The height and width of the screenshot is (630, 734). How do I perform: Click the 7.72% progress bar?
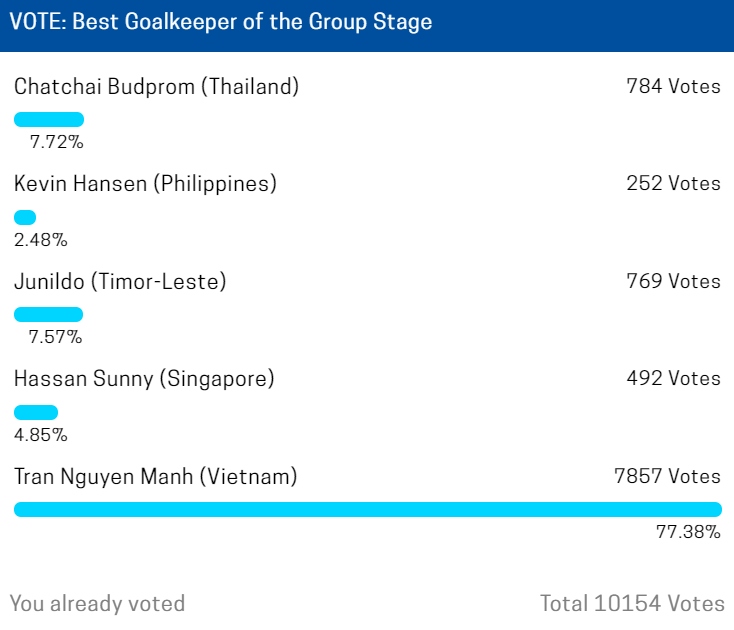point(49,119)
